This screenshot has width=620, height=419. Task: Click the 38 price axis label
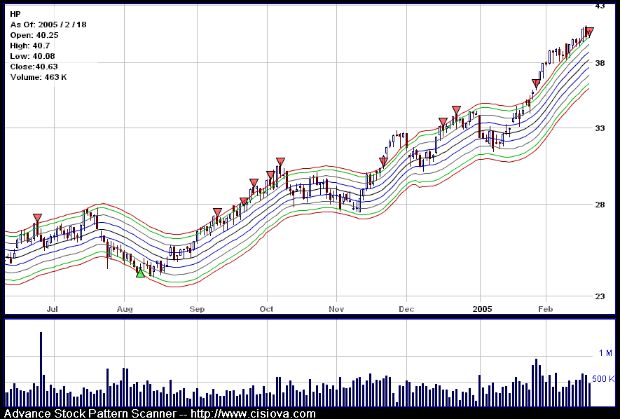tap(600, 63)
